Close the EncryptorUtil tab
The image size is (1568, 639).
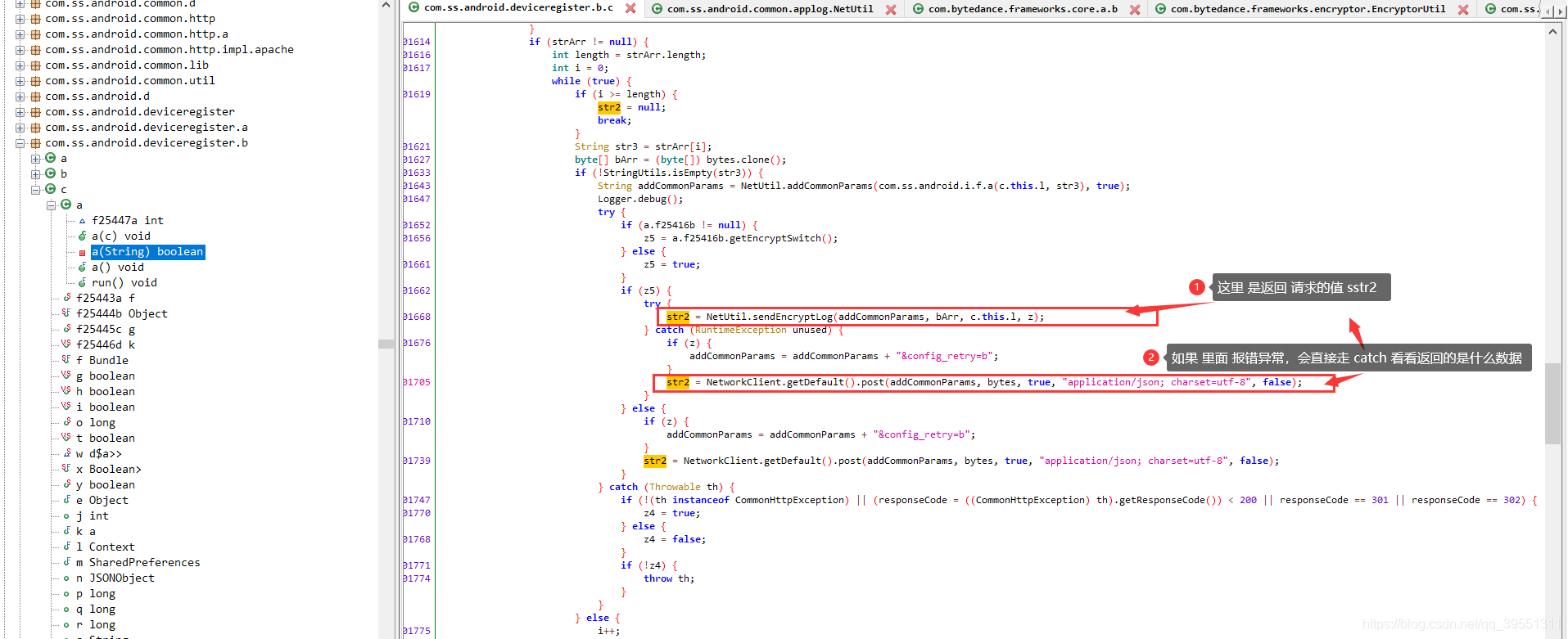pos(1463,10)
